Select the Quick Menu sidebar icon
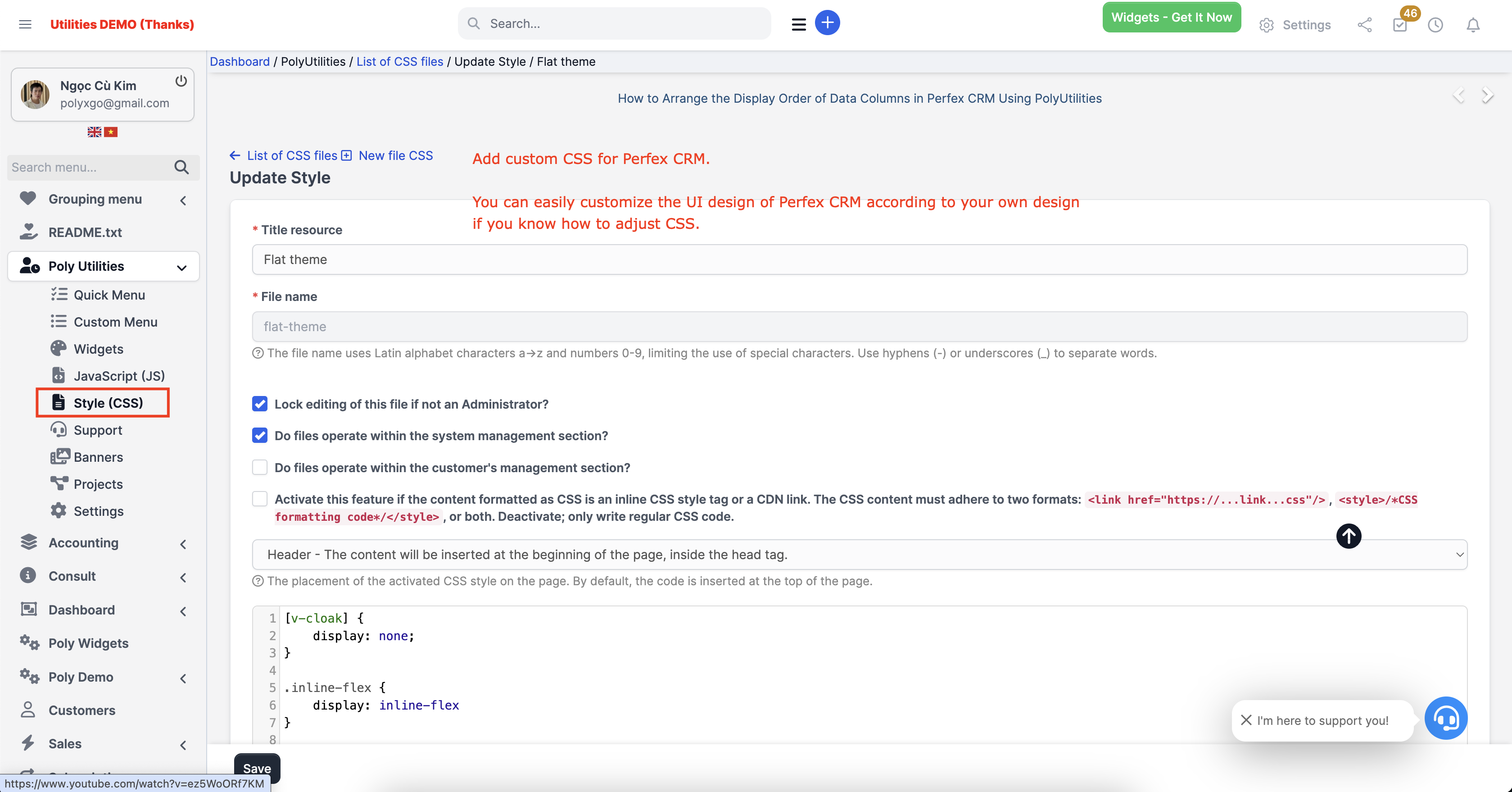Viewport: 1512px width, 792px height. click(59, 295)
